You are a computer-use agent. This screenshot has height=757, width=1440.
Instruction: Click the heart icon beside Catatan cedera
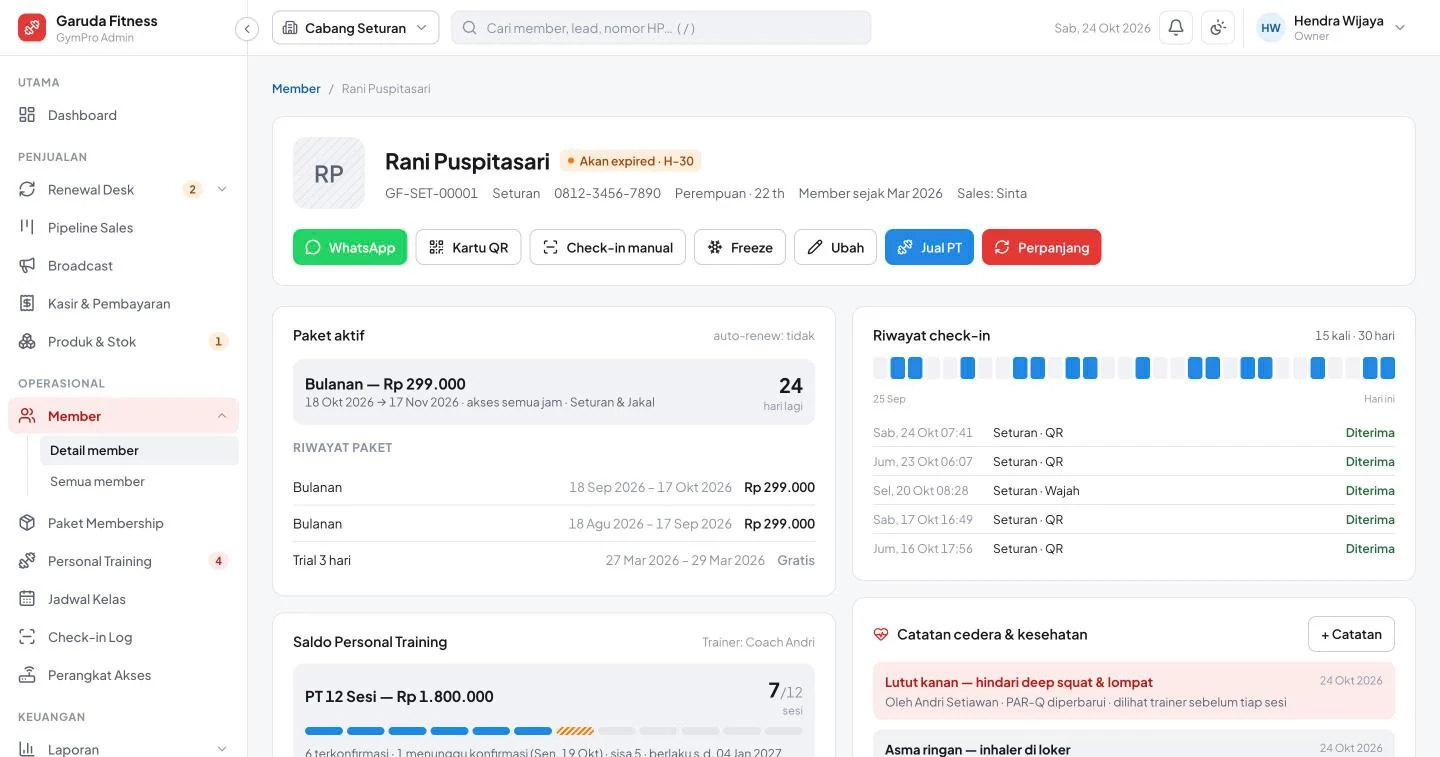pyautogui.click(x=881, y=634)
